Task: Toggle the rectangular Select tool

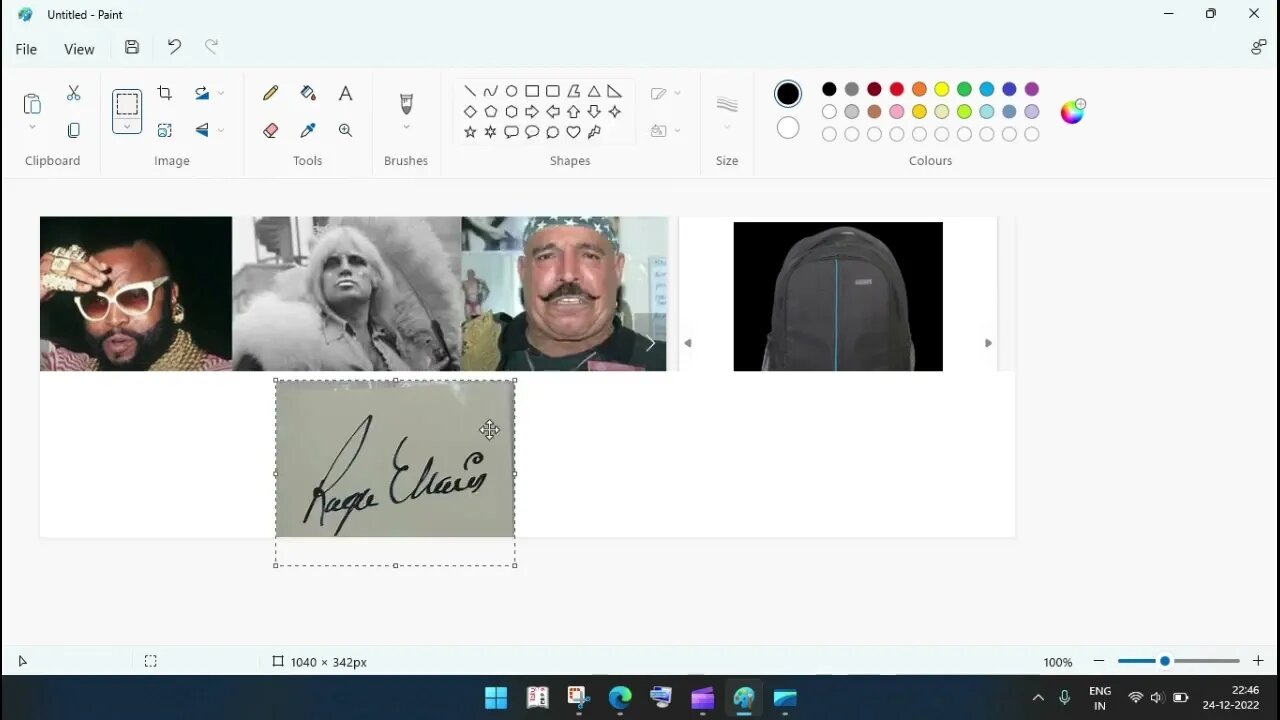Action: (127, 103)
